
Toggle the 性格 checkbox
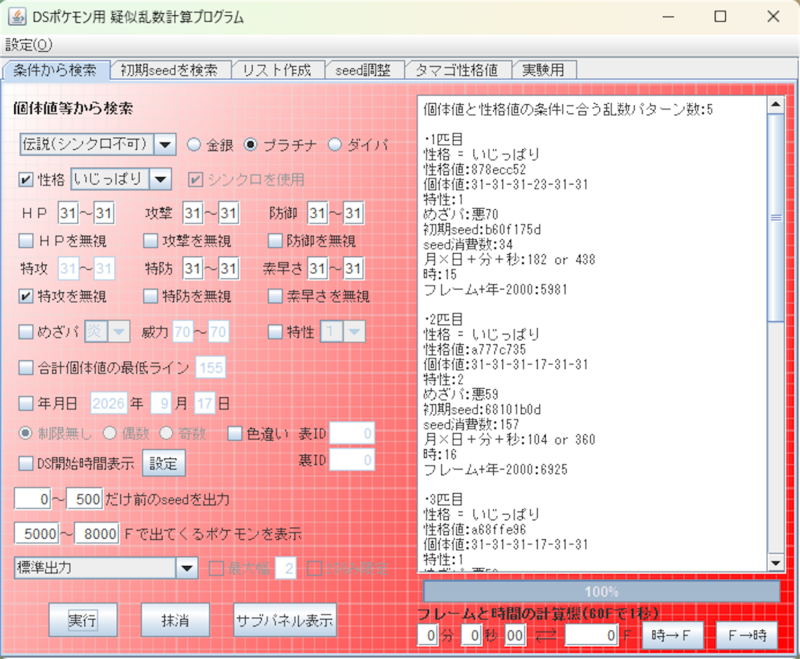pyautogui.click(x=26, y=180)
